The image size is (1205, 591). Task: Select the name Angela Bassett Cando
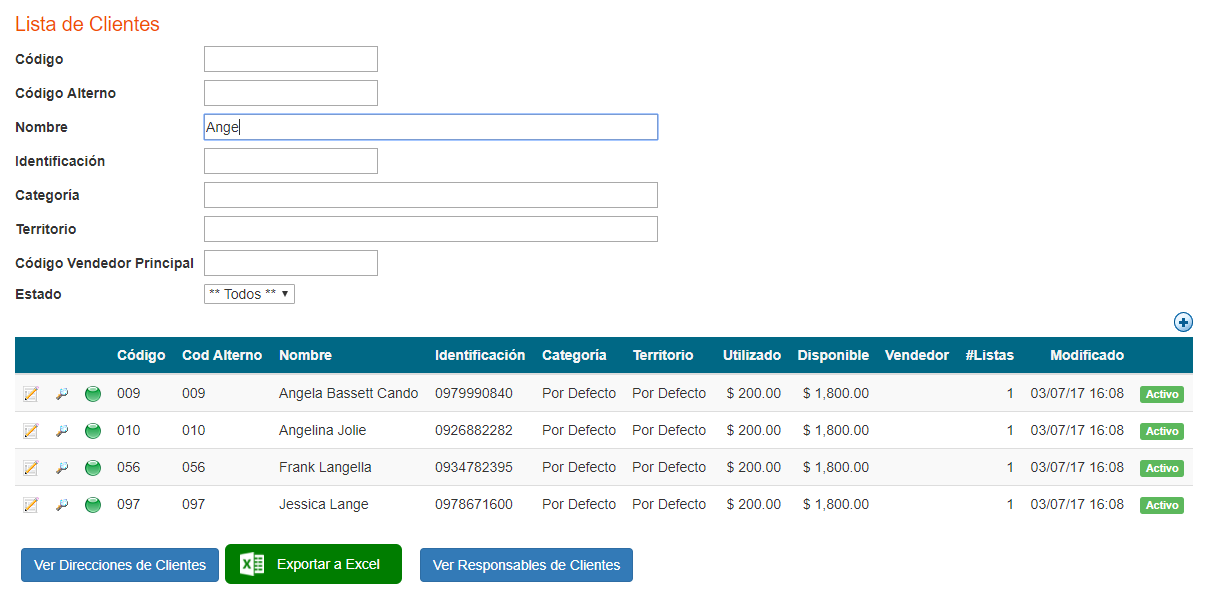(349, 393)
